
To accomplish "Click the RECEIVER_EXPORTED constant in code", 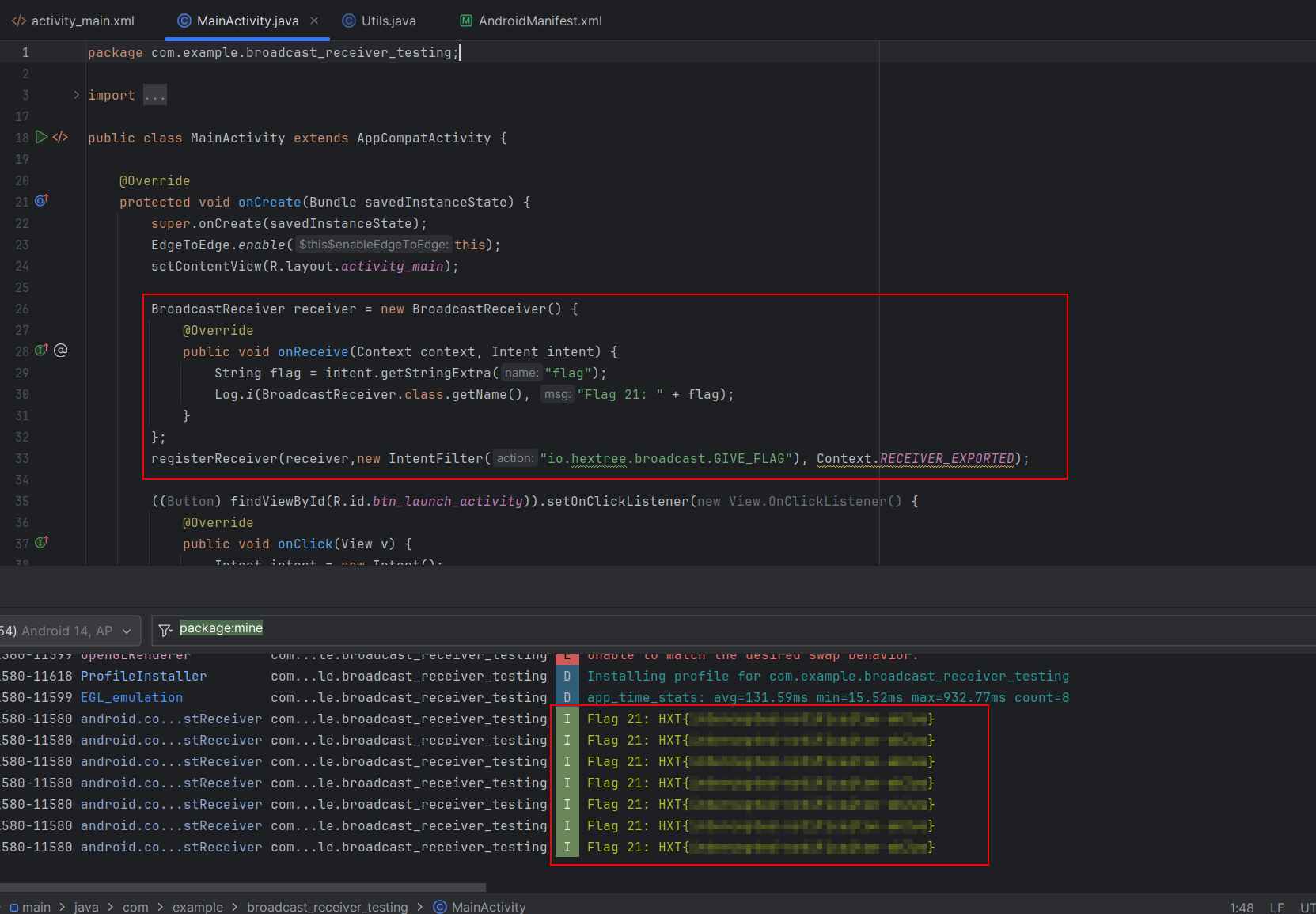I will (946, 459).
